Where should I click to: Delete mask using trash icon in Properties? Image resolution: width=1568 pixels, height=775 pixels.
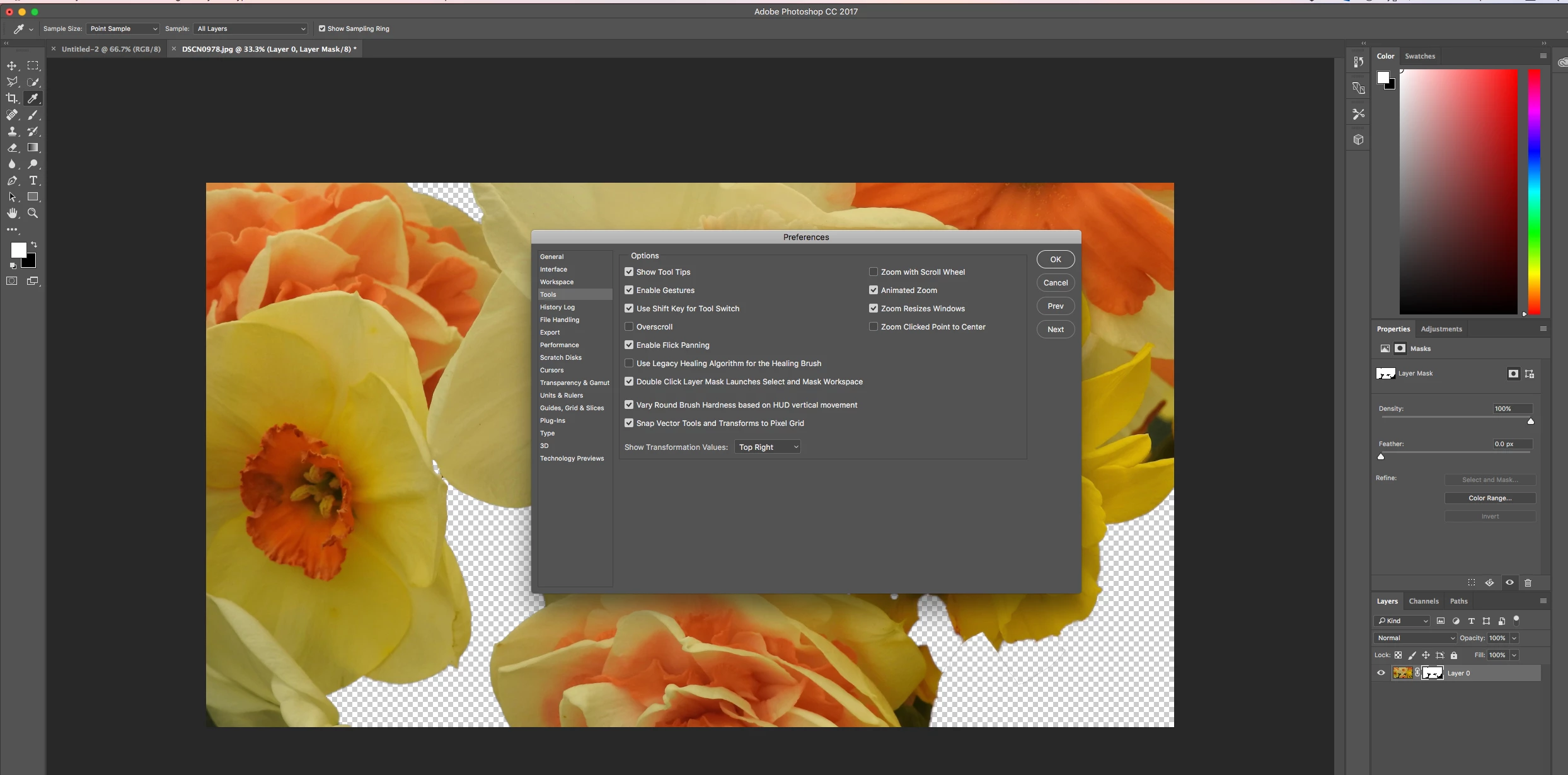[x=1528, y=583]
